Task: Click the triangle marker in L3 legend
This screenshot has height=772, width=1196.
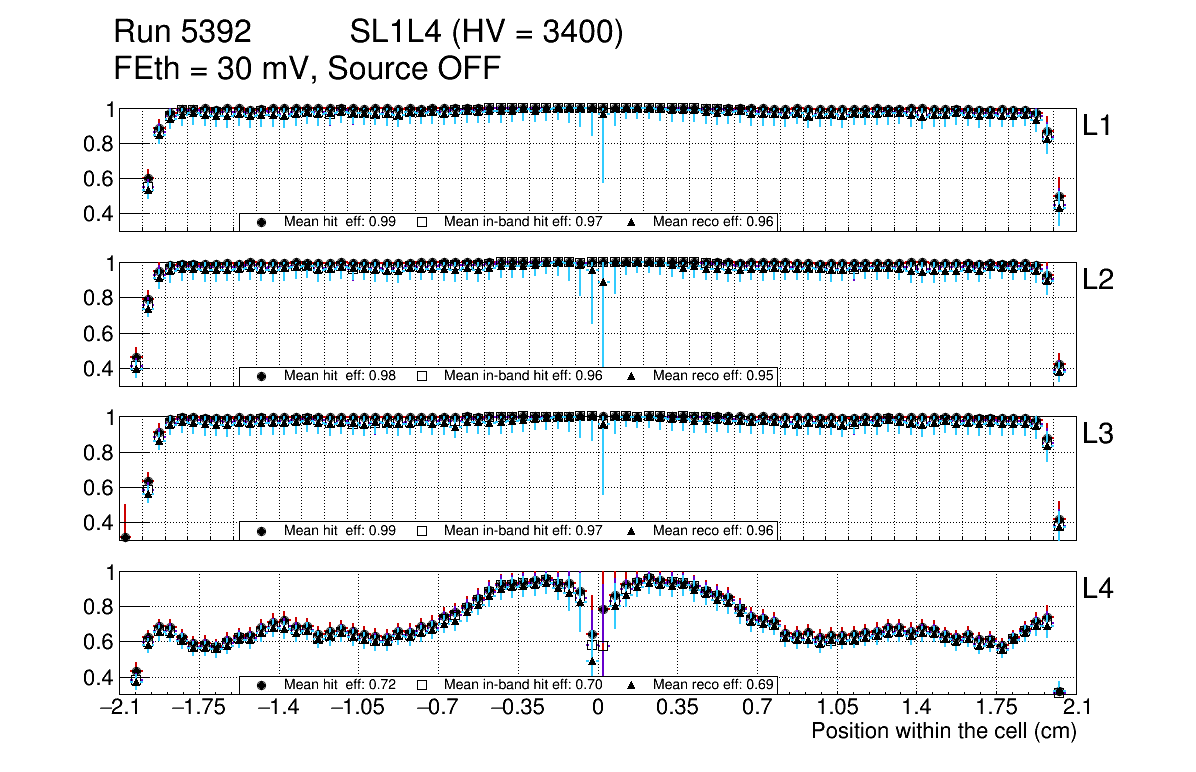Action: [x=632, y=531]
